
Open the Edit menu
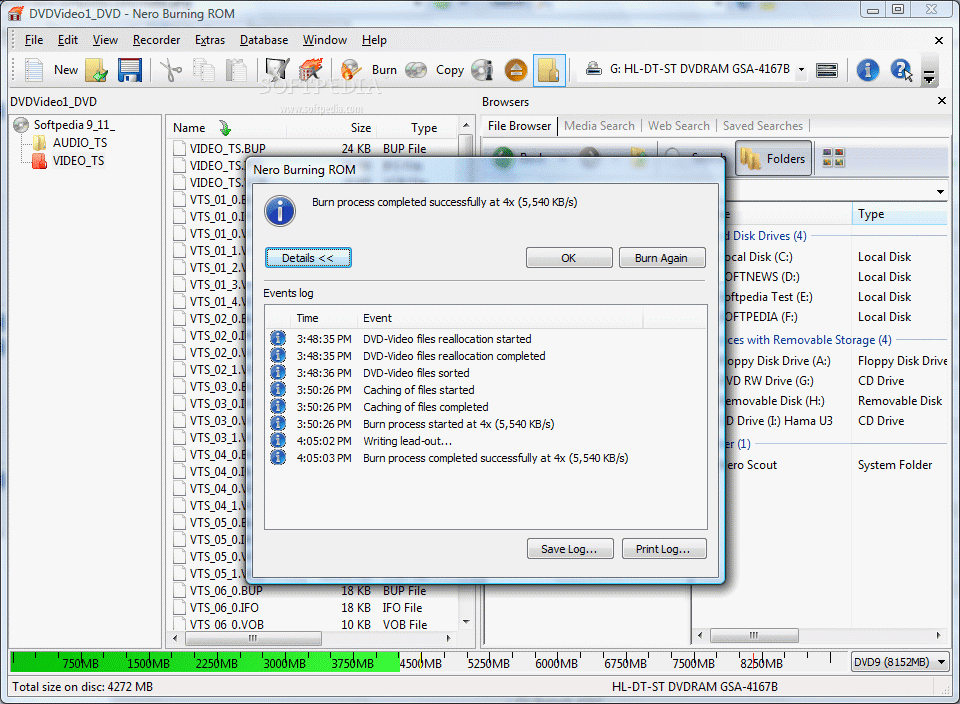pos(67,40)
